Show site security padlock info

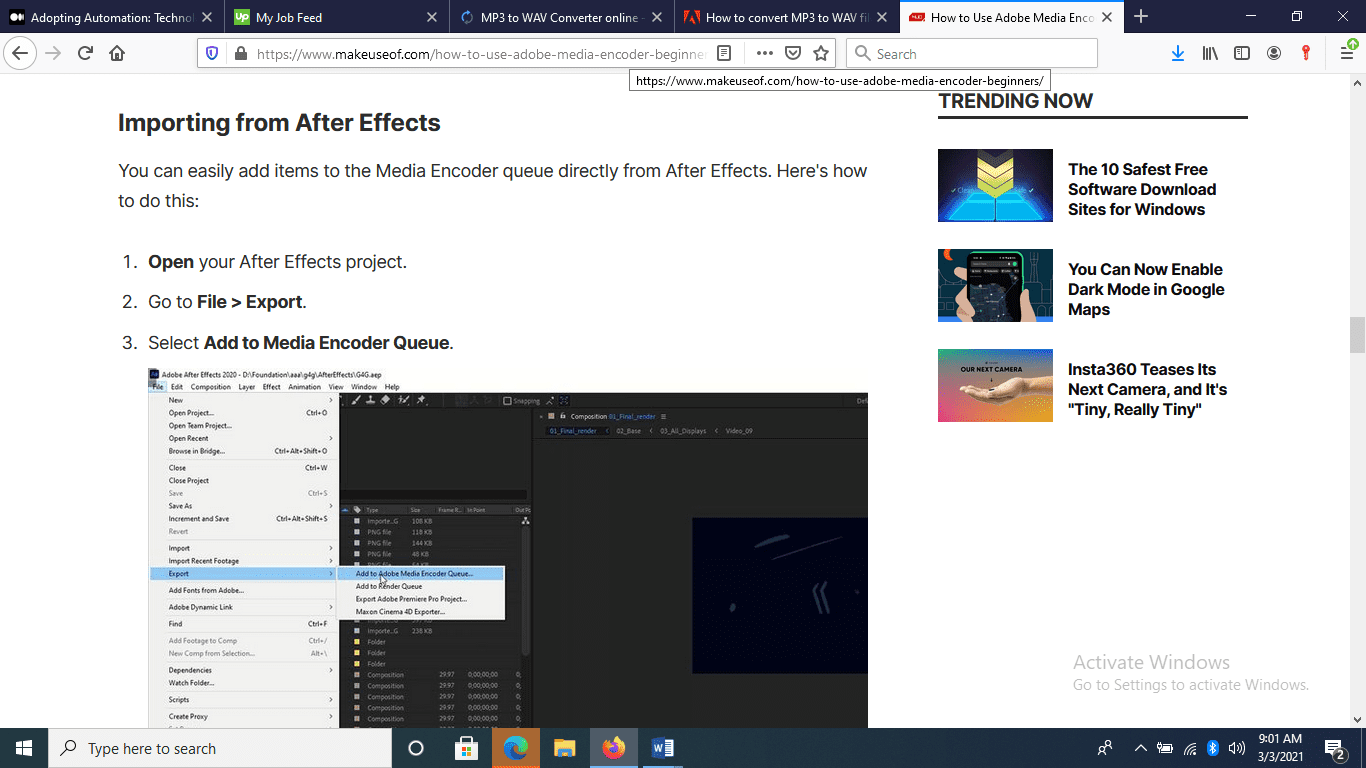[240, 54]
